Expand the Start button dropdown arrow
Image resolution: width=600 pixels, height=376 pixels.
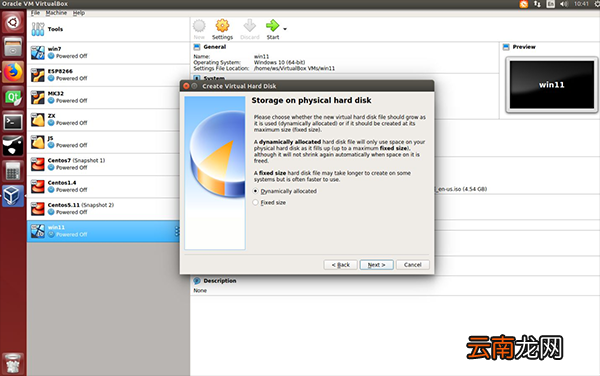tap(285, 29)
